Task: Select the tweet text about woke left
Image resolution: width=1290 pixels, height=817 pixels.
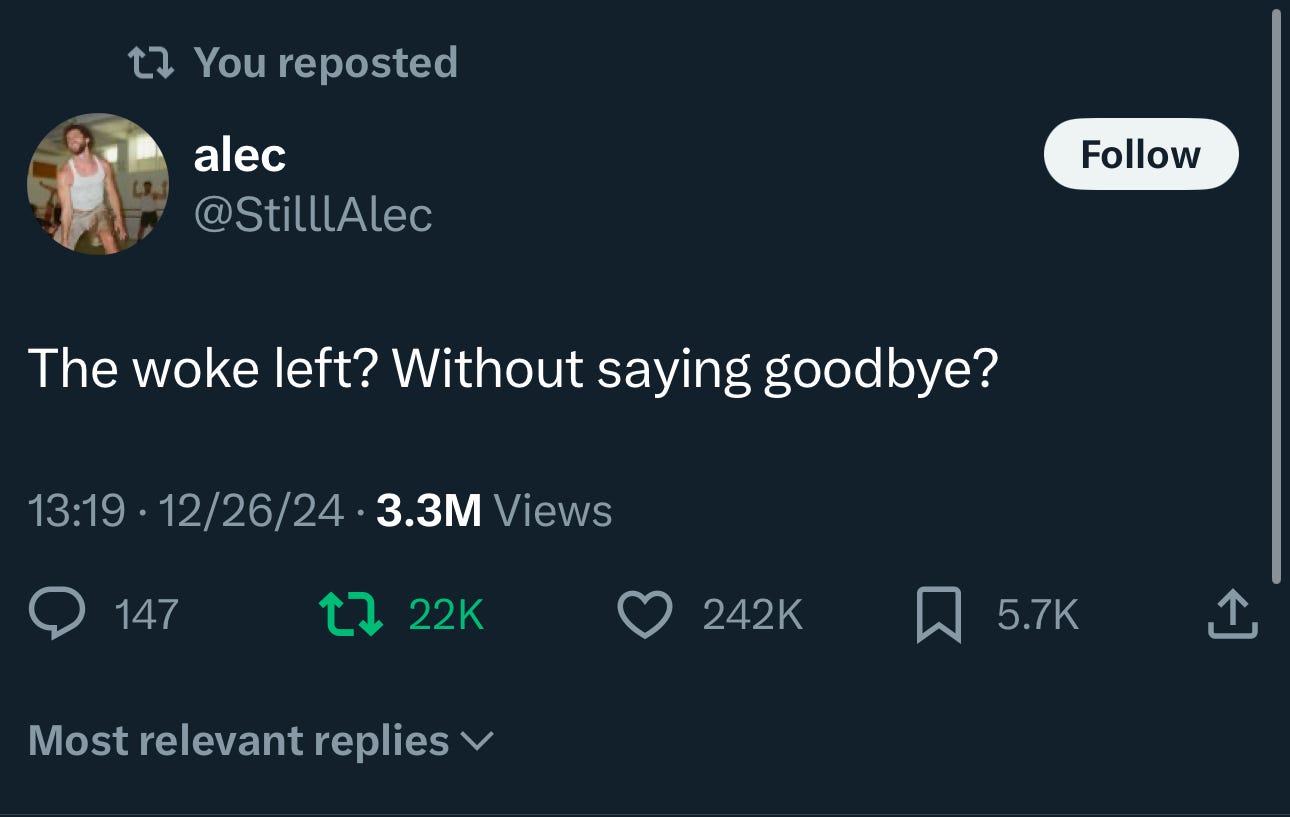Action: (513, 369)
